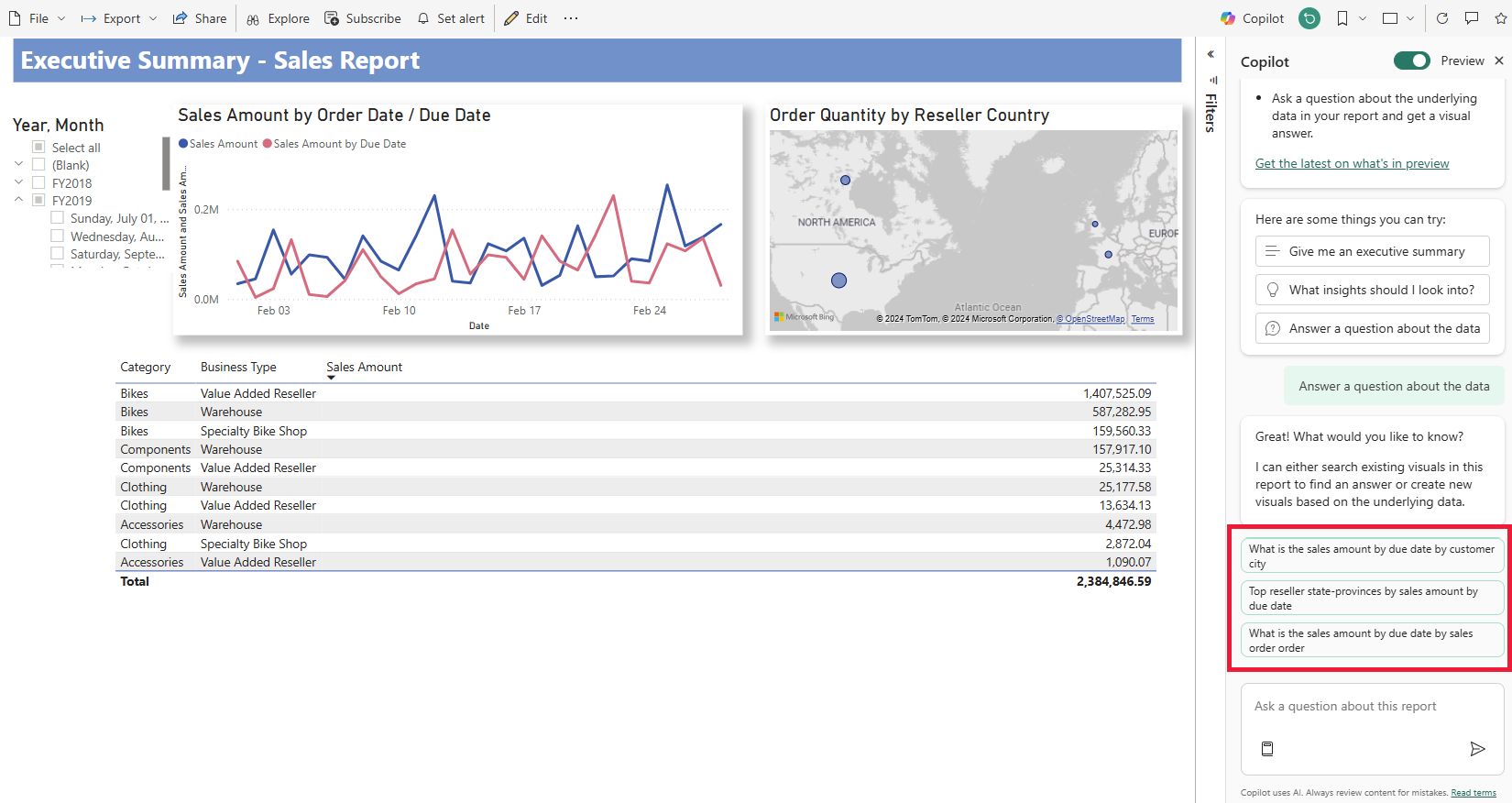Screen dimensions: 1512x803
Task: Click 'Give me an executive summary' suggestion
Action: 1373,251
